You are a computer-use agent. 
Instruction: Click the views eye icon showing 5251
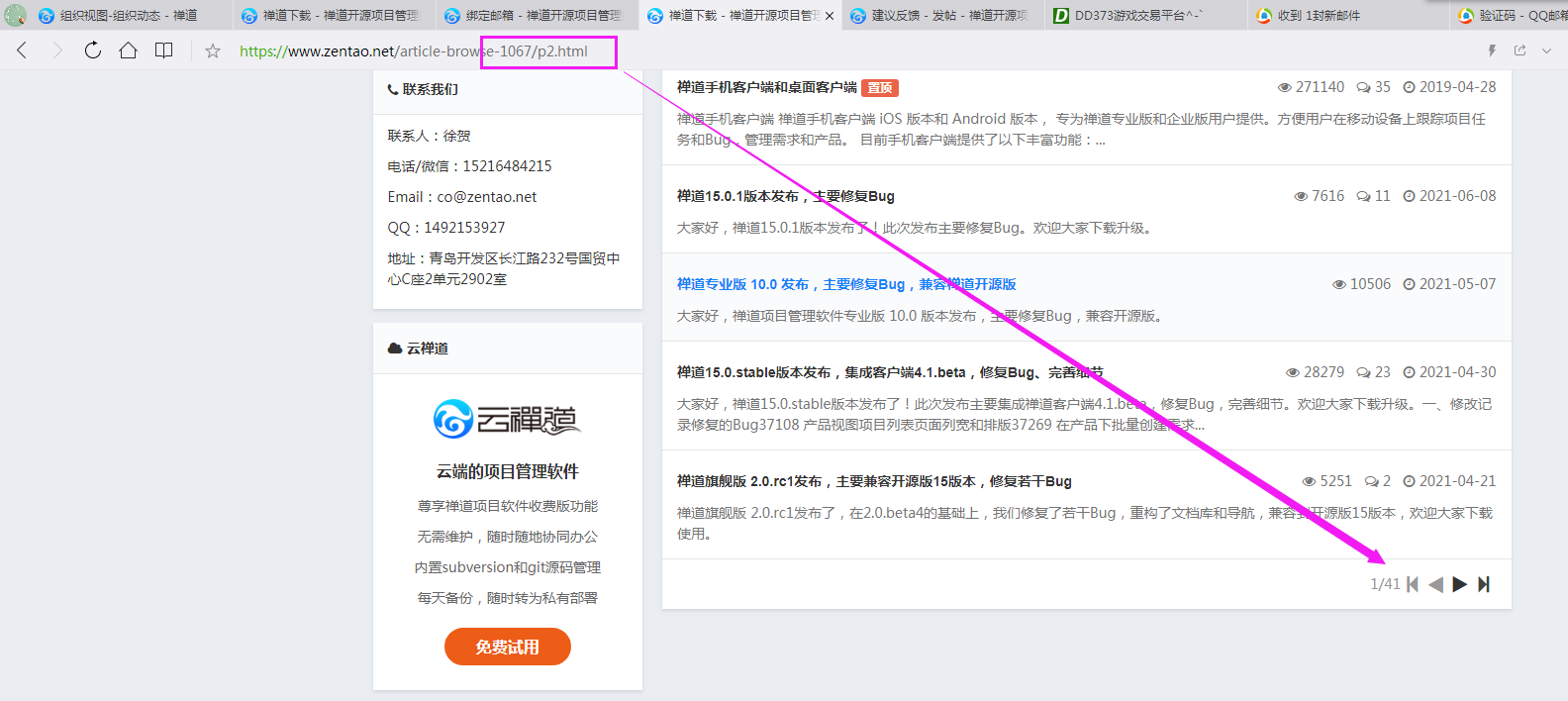pos(1309,481)
